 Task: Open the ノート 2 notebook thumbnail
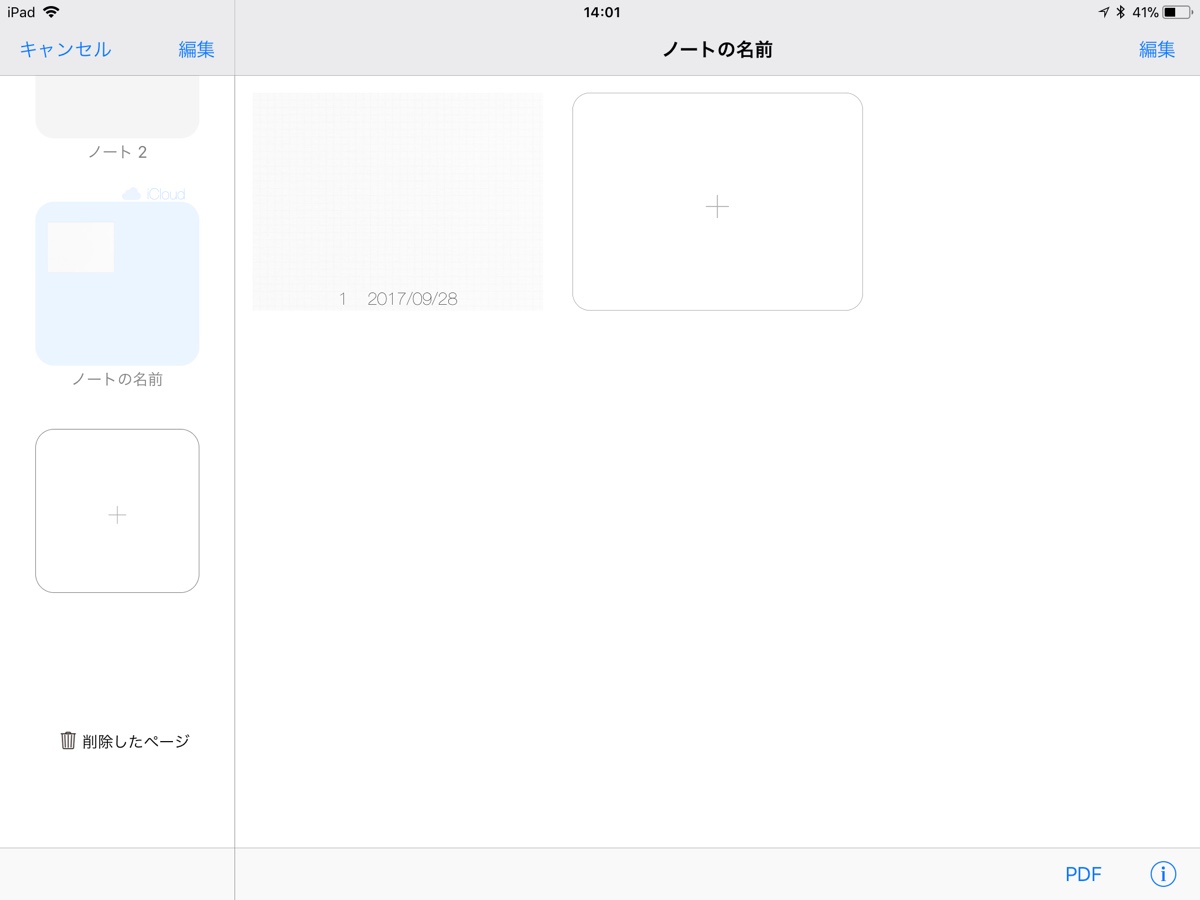[117, 108]
